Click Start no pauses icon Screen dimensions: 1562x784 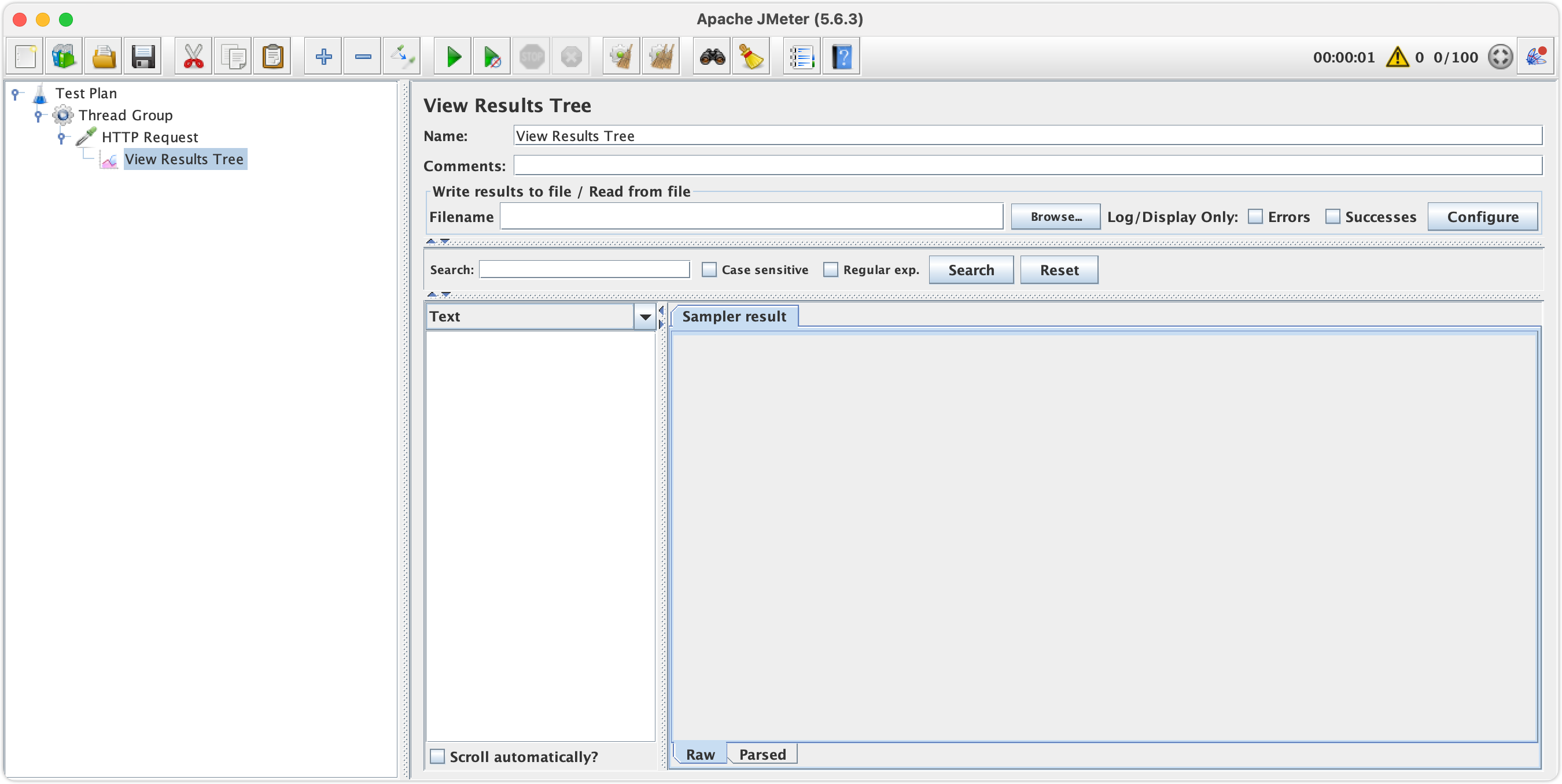[x=492, y=57]
